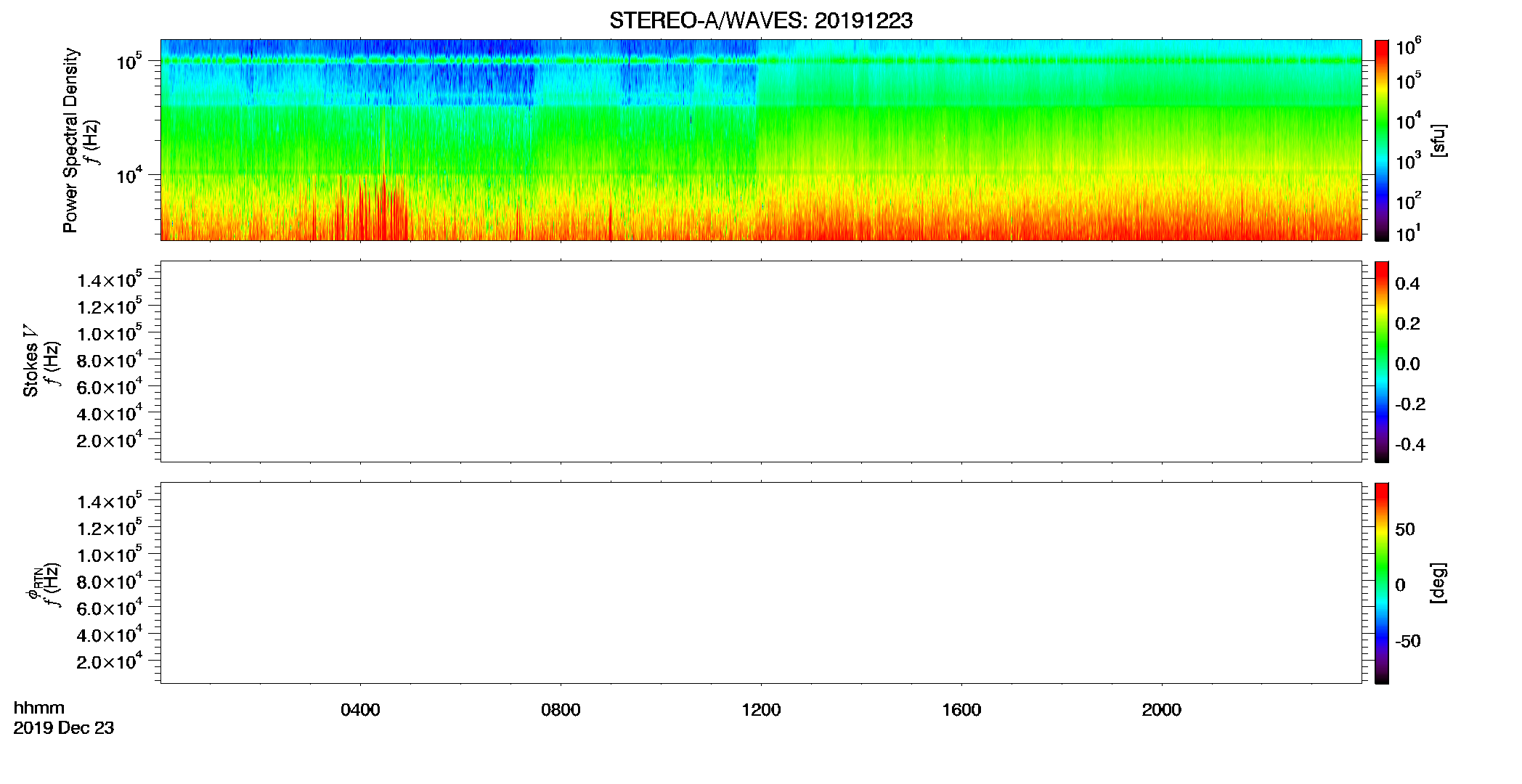The image size is (1522, 784).
Task: Click the 1.4×10^5 tick on Stokes V axis
Action: pos(110,279)
